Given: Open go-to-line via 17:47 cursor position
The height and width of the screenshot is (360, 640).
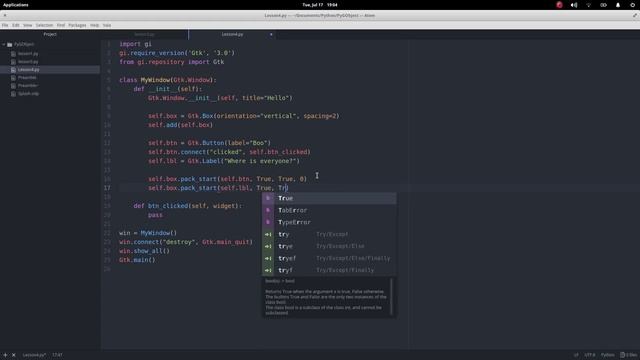Looking at the screenshot, I should pyautogui.click(x=57, y=355).
